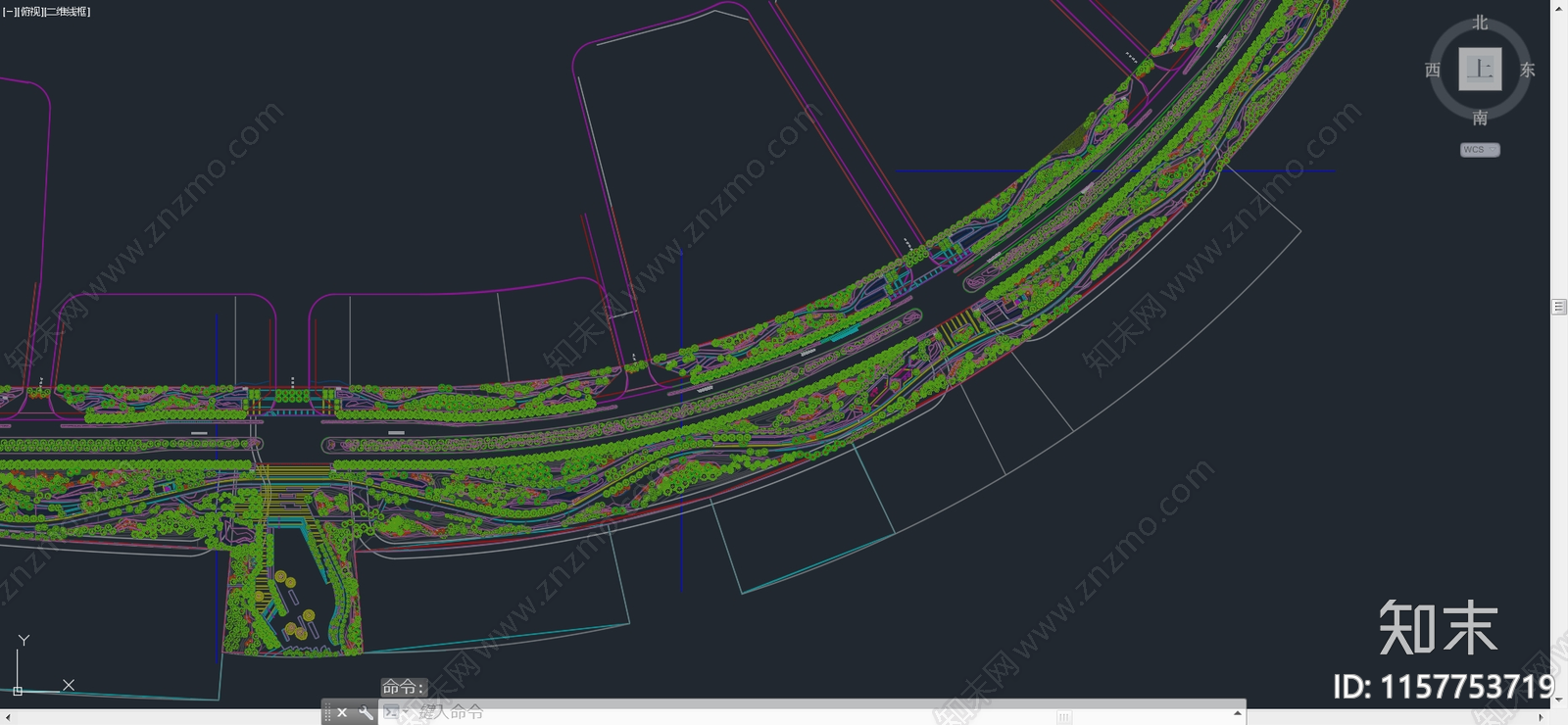Grab the command line drag handle grip

[x=327, y=712]
